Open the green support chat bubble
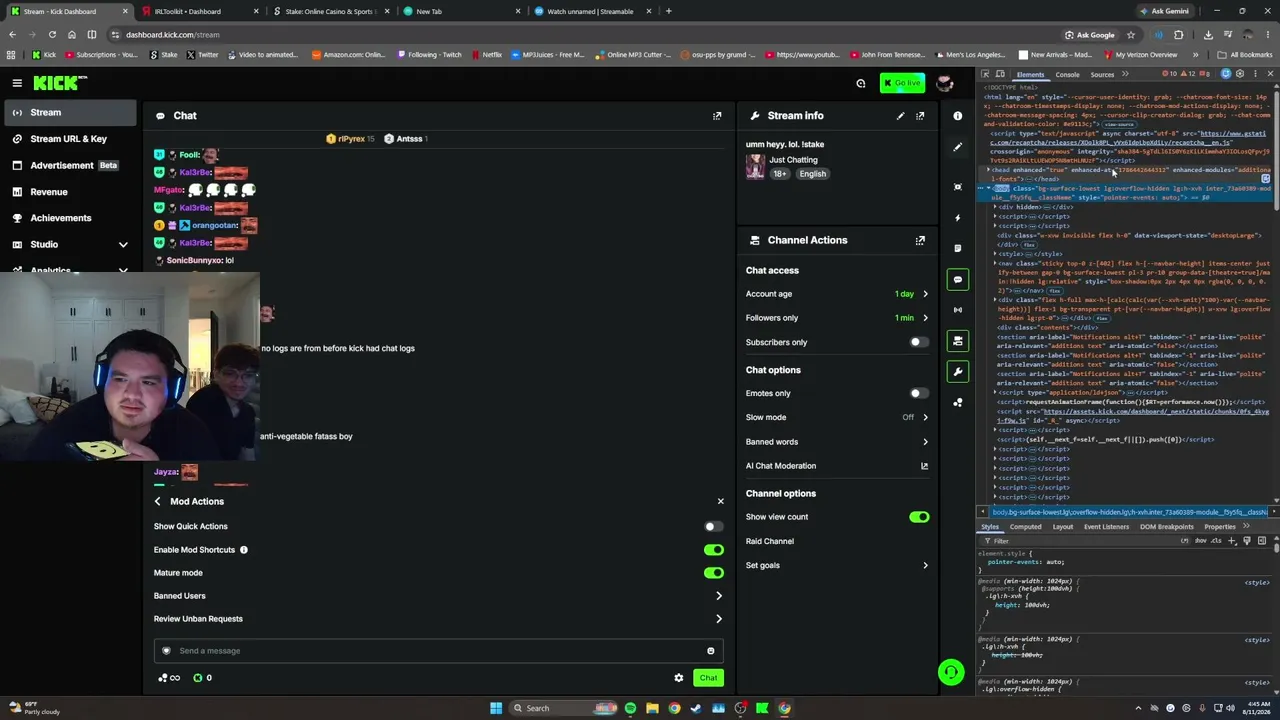1280x720 pixels. (951, 672)
